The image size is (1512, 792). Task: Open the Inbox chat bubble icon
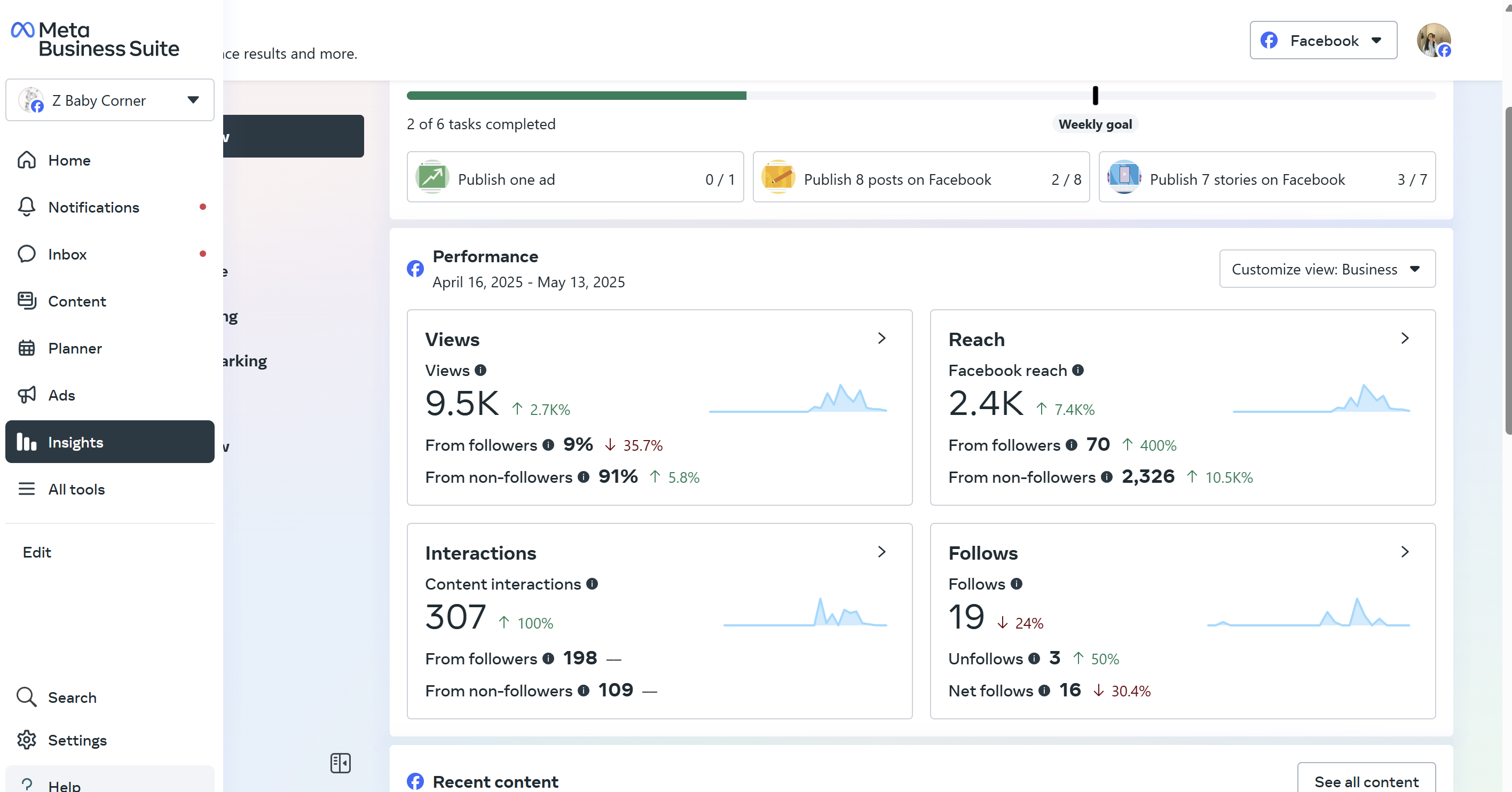click(26, 254)
